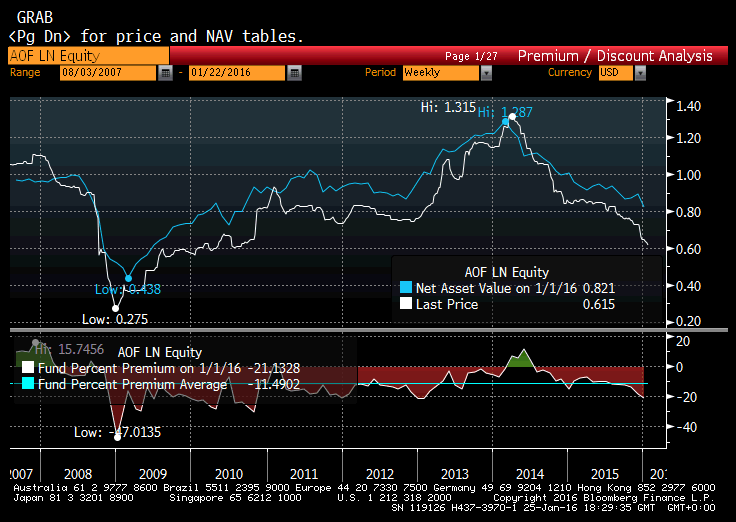Image resolution: width=736 pixels, height=522 pixels.
Task: Click the 2011 label on time axis
Action: pyautogui.click(x=304, y=474)
